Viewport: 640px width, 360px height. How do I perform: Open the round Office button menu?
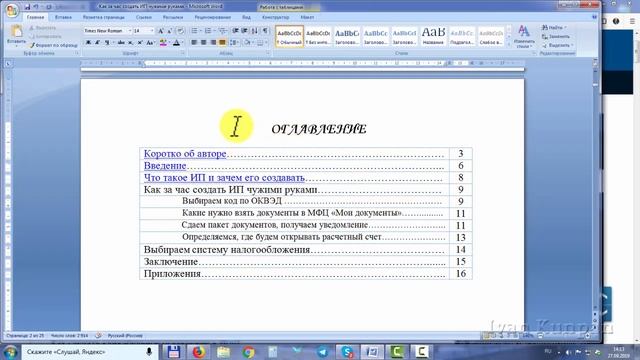point(12,10)
